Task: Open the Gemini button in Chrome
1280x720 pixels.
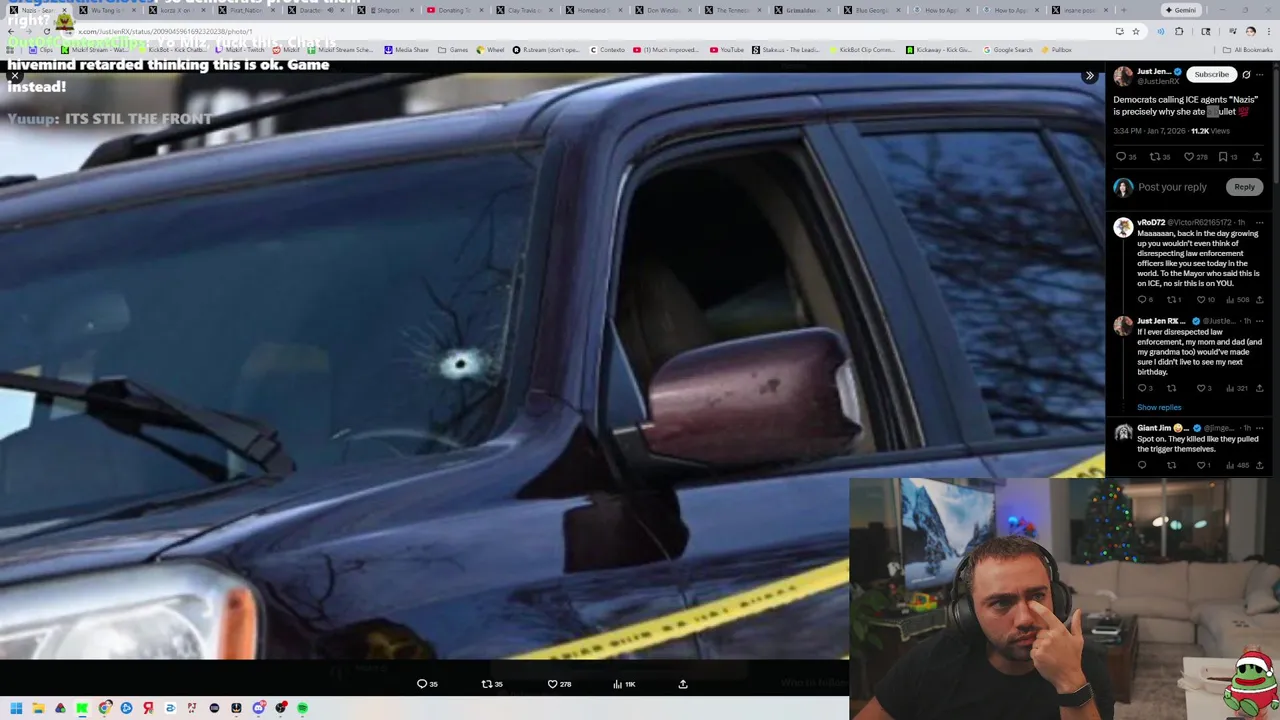Action: pyautogui.click(x=1181, y=10)
